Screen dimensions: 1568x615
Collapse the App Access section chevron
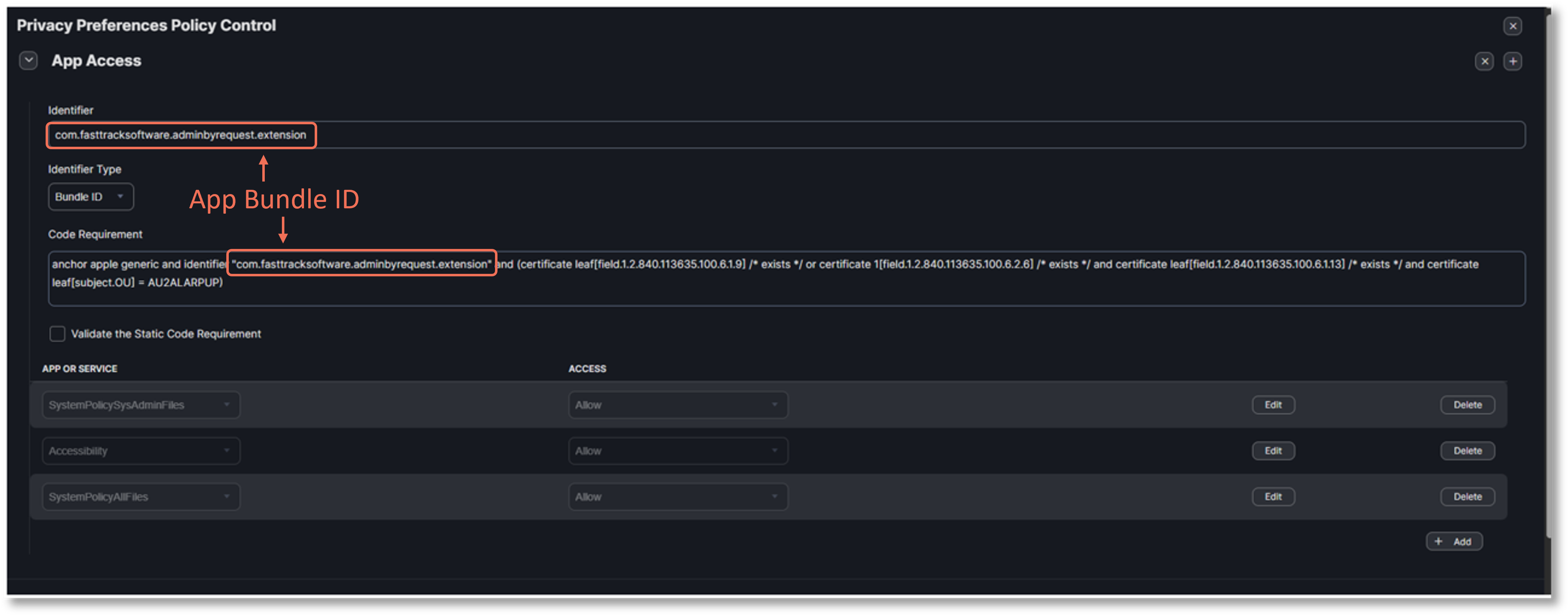click(x=28, y=60)
